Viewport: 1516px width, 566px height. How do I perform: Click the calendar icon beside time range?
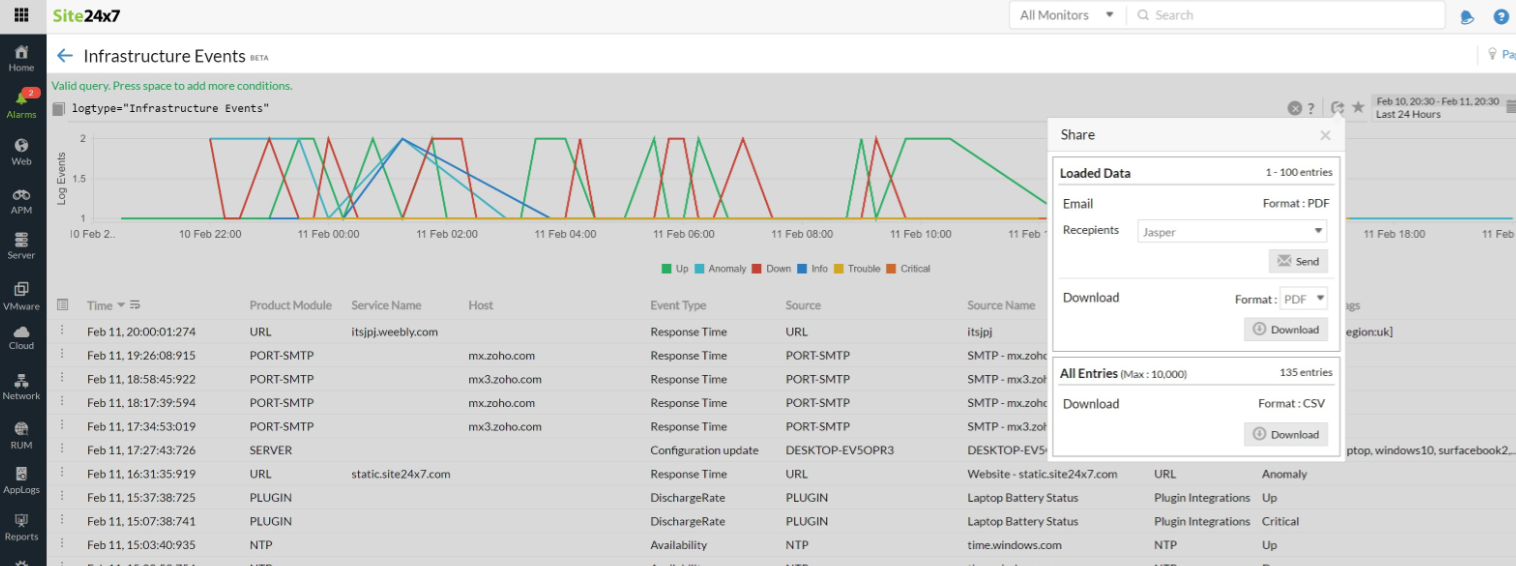point(1510,108)
